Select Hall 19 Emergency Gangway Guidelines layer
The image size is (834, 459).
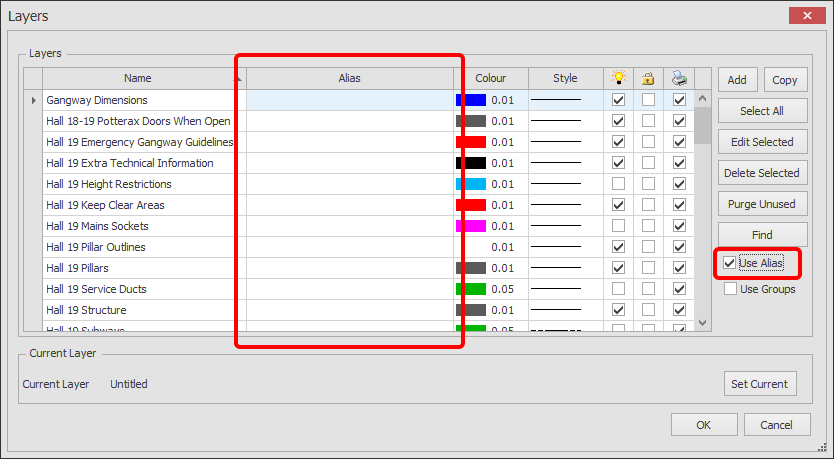click(x=139, y=142)
